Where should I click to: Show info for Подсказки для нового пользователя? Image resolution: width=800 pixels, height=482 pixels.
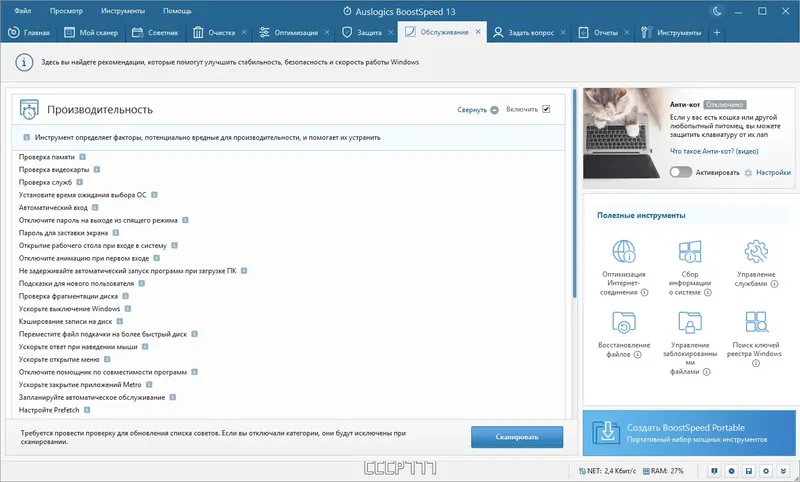point(142,283)
